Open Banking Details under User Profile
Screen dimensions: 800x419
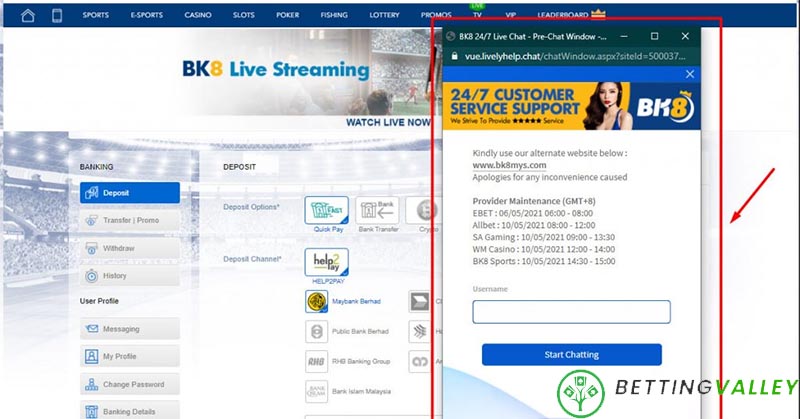[x=130, y=411]
